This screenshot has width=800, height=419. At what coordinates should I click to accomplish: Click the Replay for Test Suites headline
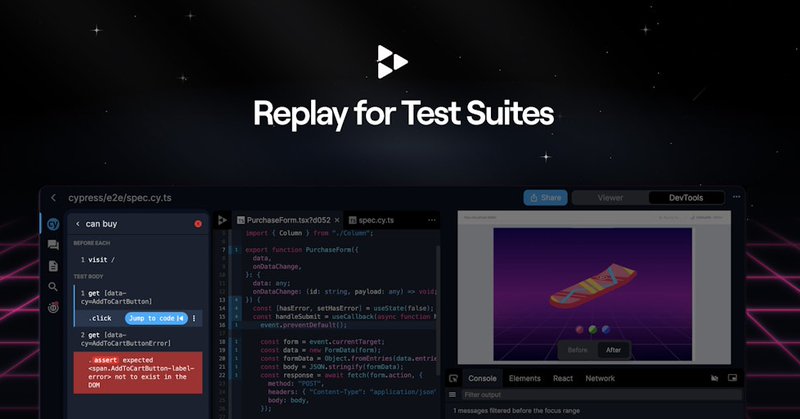pos(404,114)
